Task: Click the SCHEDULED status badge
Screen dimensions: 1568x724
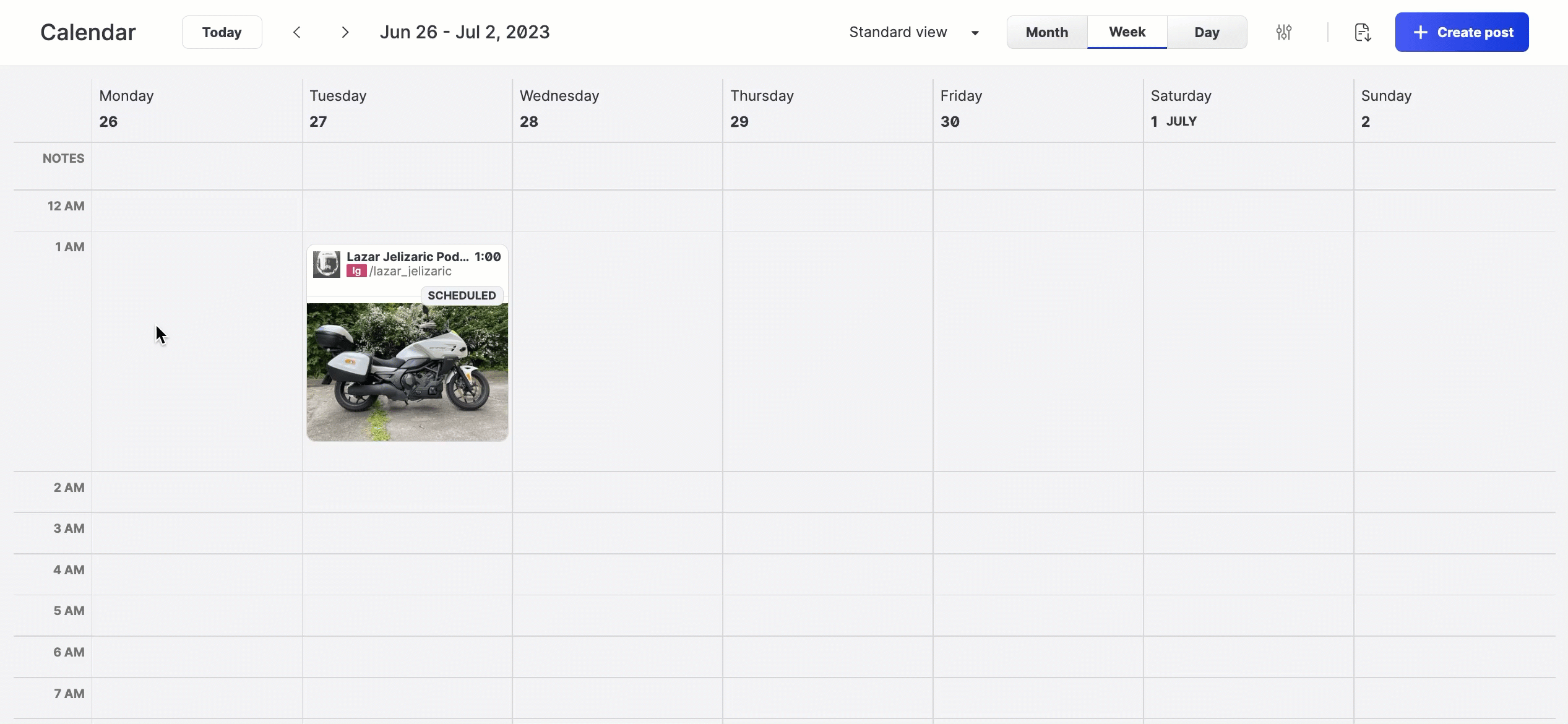Action: point(462,295)
